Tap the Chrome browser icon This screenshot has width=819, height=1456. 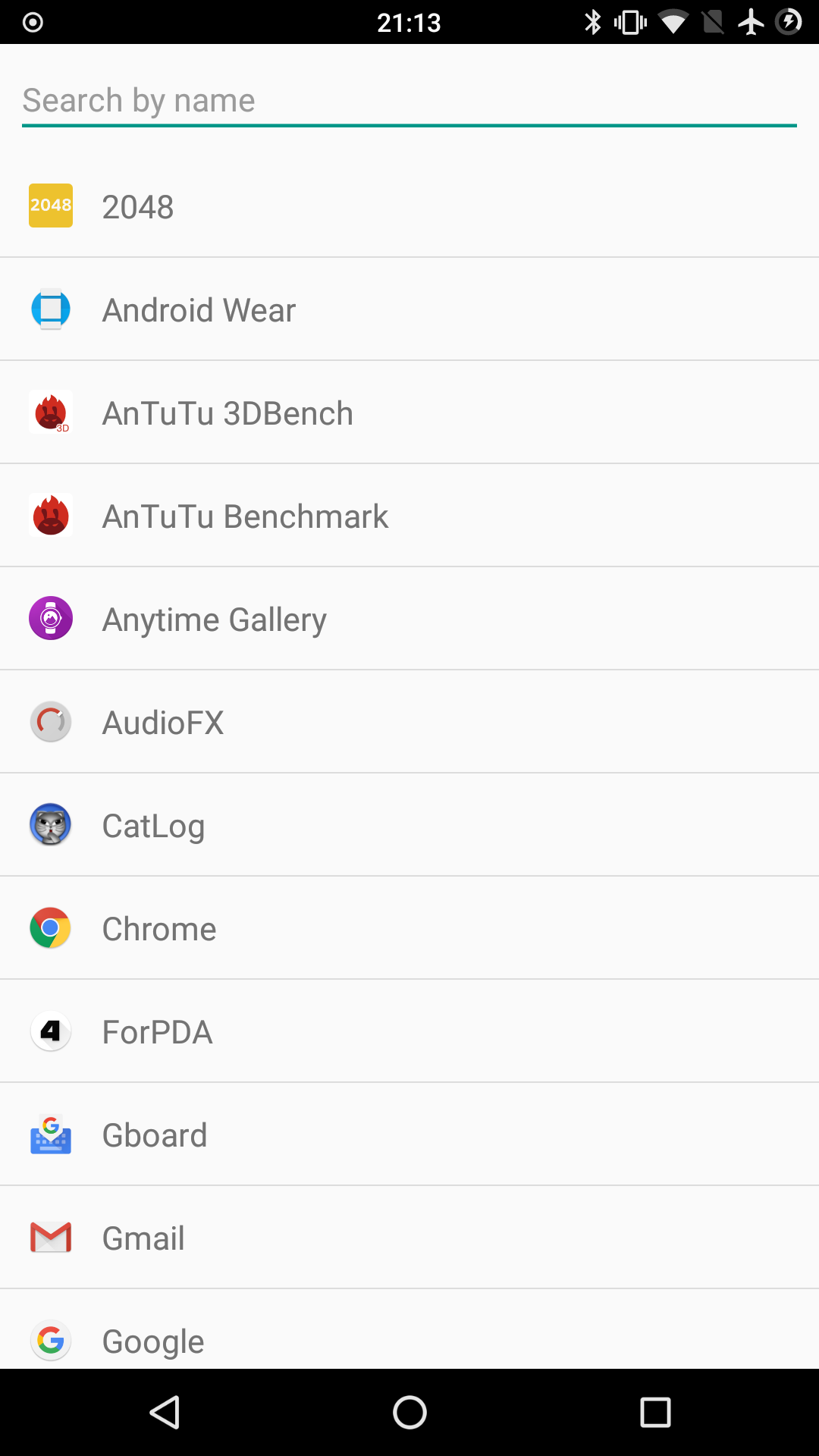(51, 928)
